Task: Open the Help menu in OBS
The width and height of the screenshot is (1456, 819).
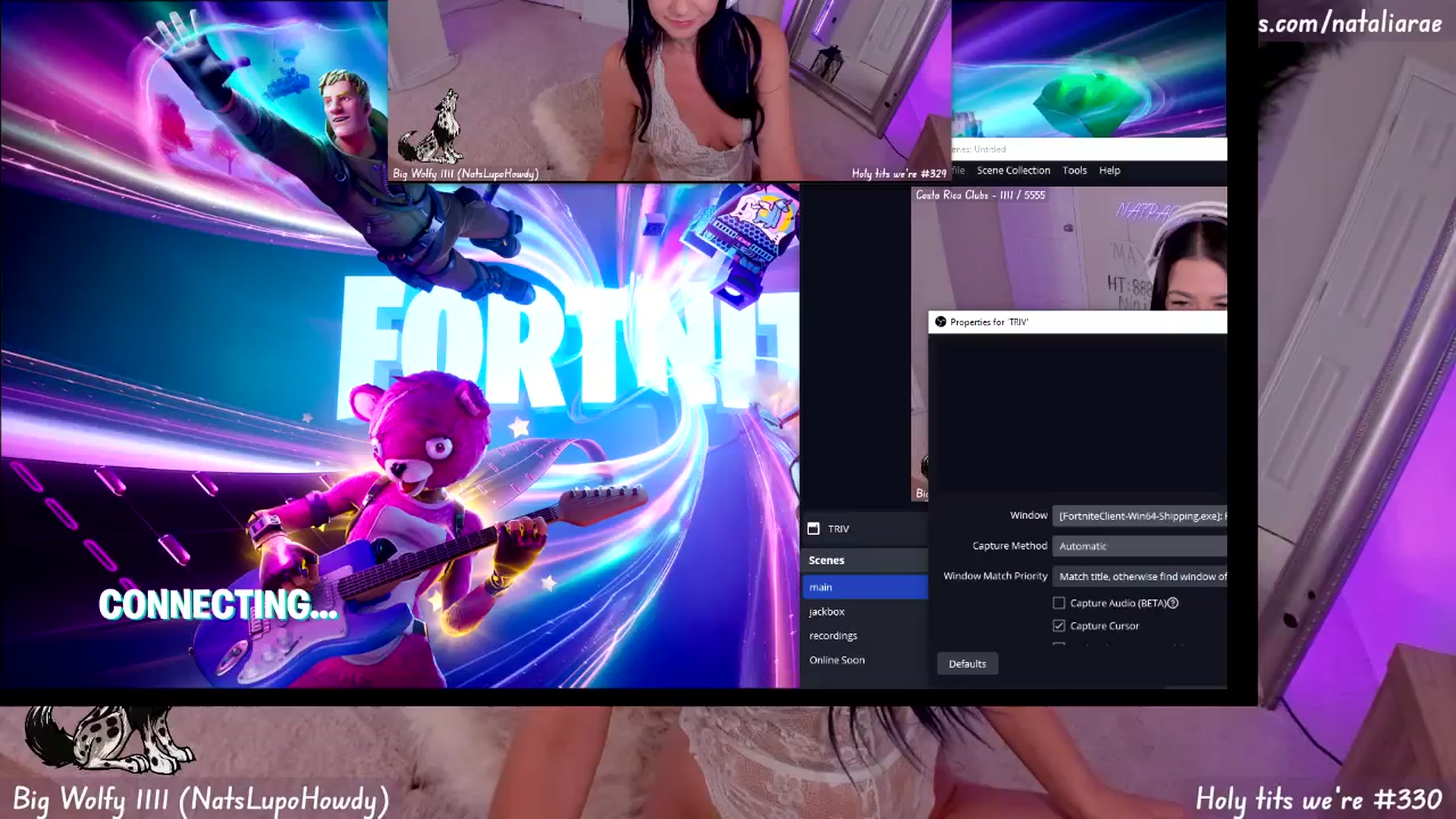Action: tap(1109, 171)
